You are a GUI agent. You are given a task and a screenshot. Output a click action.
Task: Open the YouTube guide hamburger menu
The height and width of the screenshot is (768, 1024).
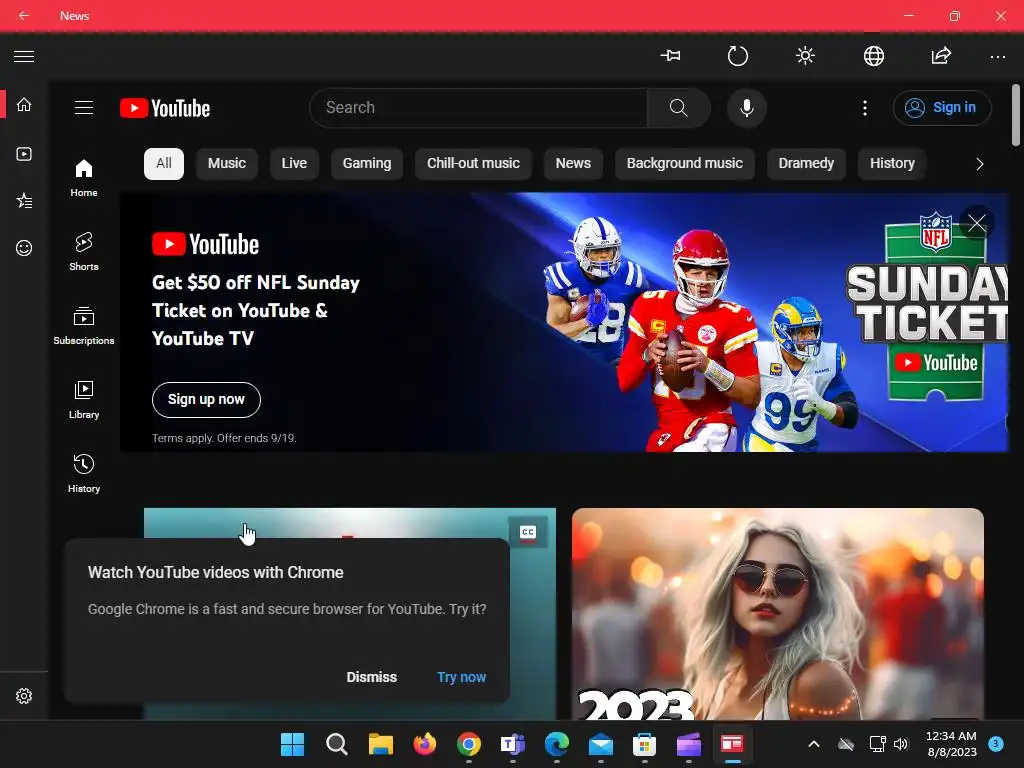(84, 108)
